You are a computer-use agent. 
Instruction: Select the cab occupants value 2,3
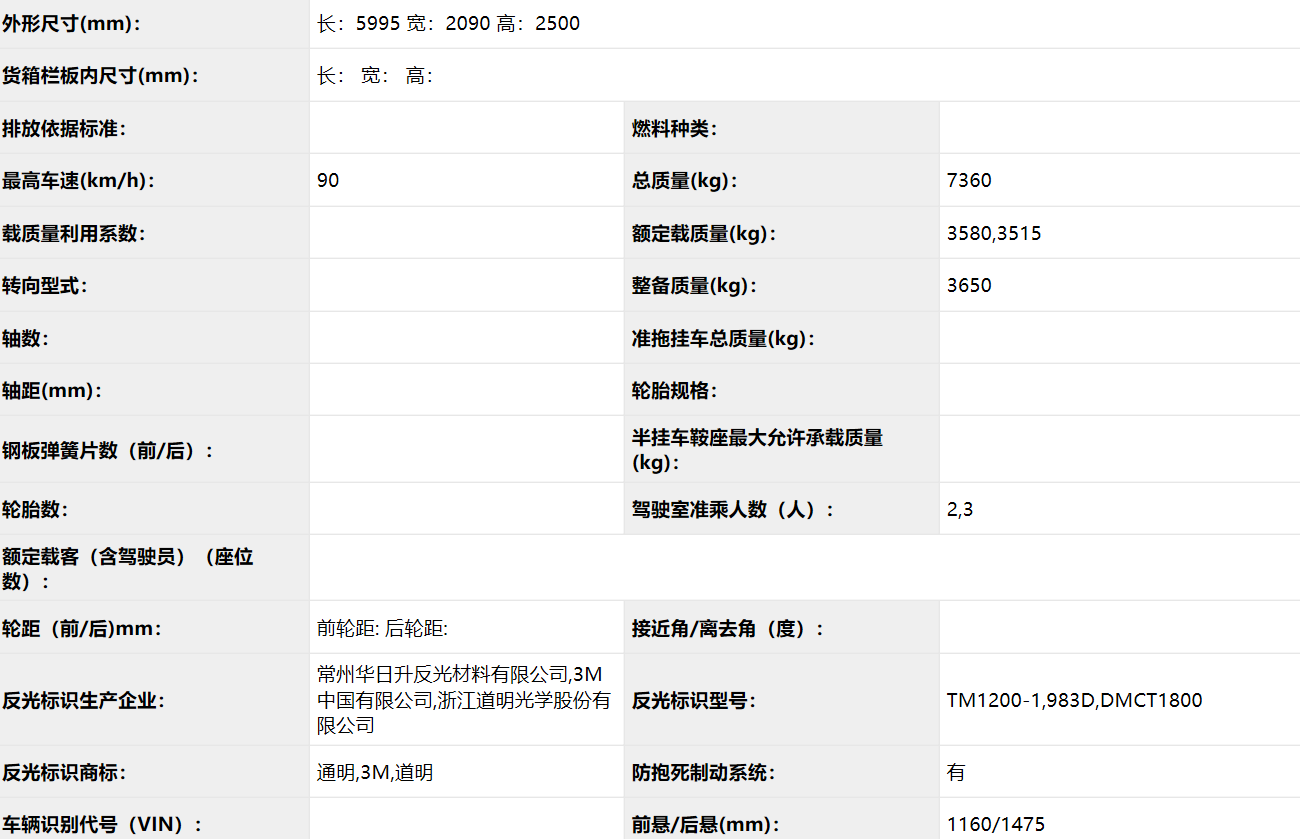pos(960,510)
